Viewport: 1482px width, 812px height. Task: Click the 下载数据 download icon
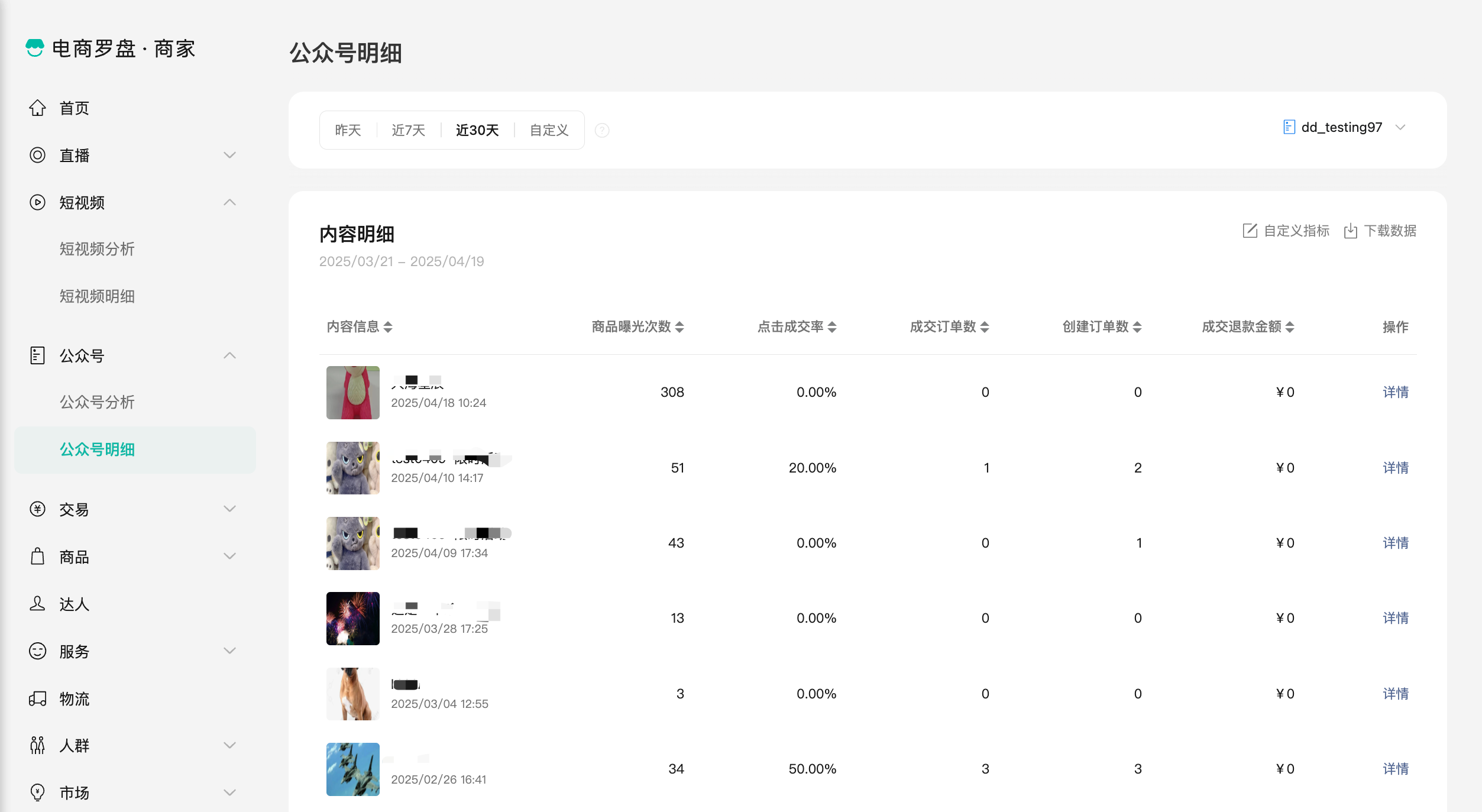1350,231
